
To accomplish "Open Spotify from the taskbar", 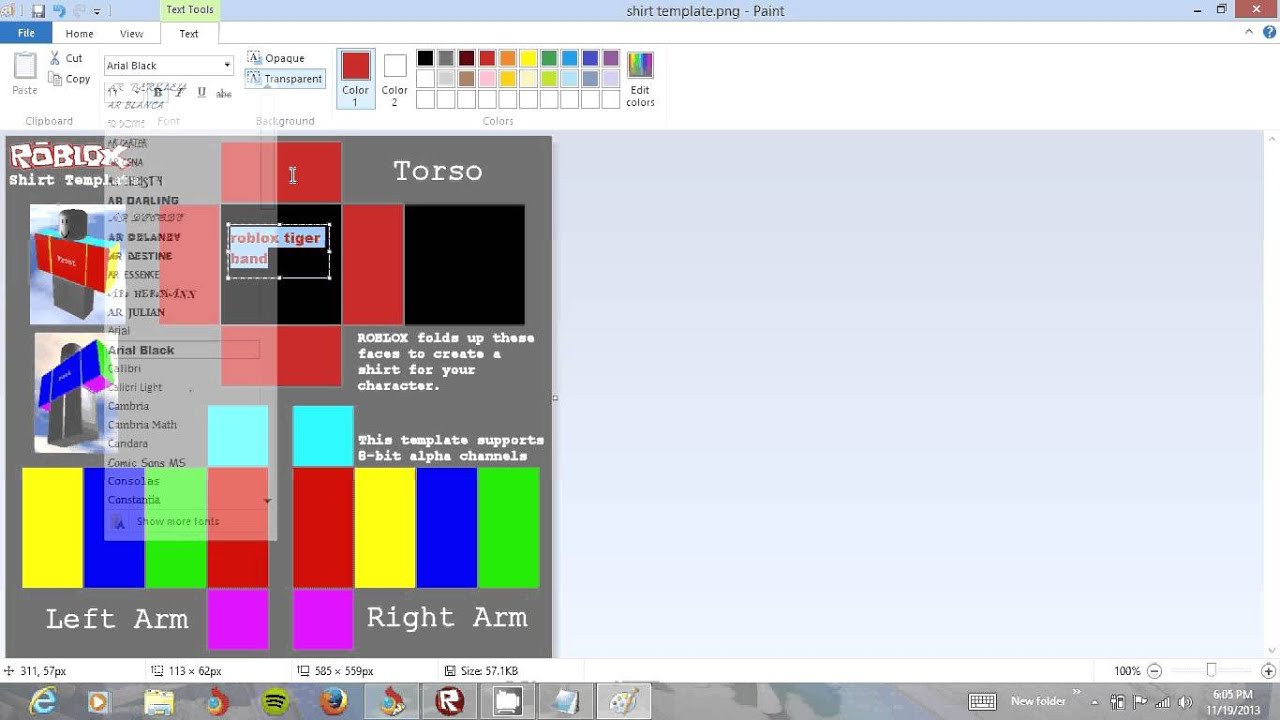I will coord(275,702).
